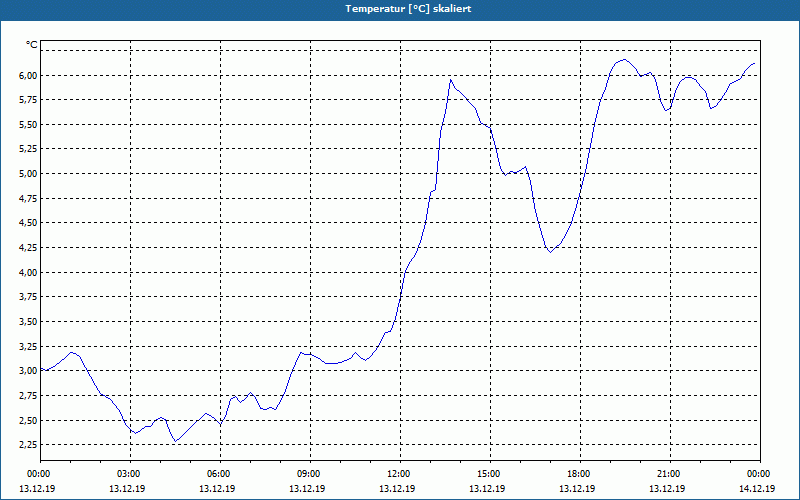Image resolution: width=800 pixels, height=500 pixels.
Task: Select the '06:00' time label
Action: (220, 474)
